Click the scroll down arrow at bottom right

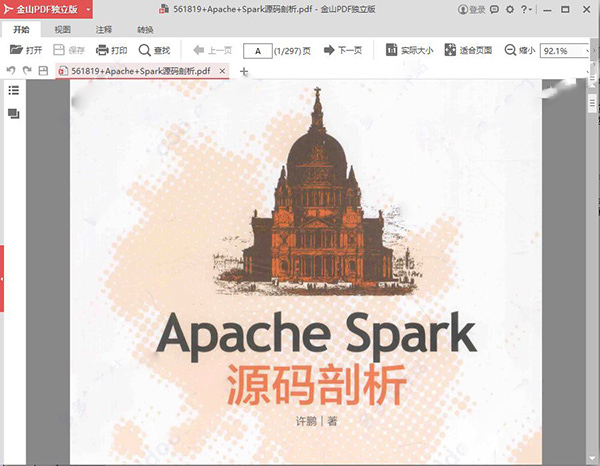tap(592, 459)
